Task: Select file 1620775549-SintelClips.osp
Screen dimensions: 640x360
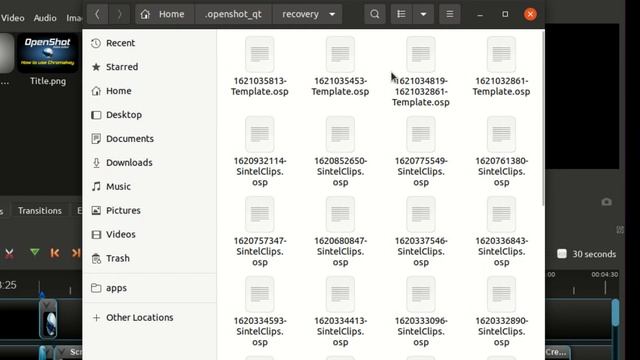Action: pyautogui.click(x=421, y=152)
